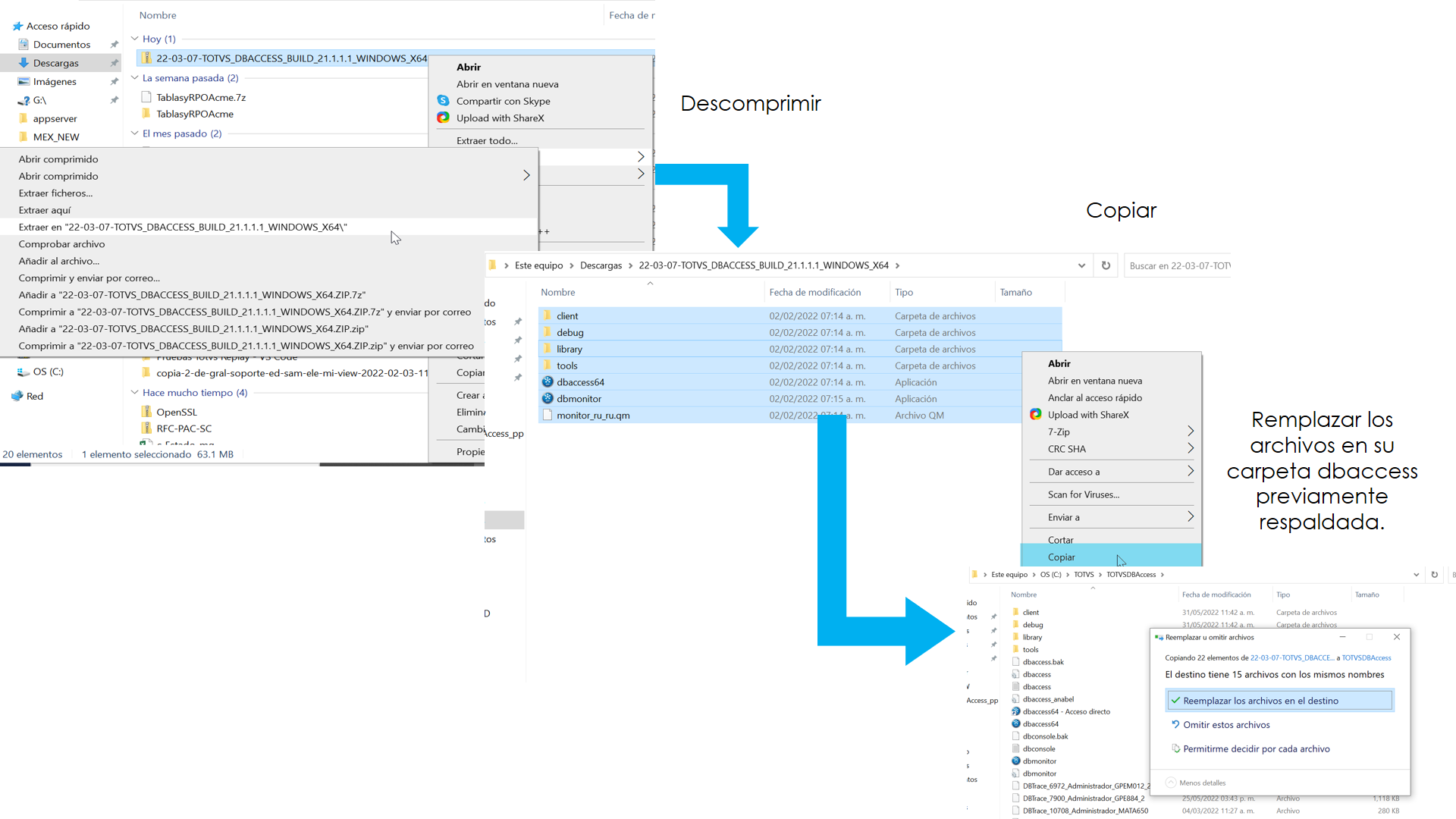Click the Acceso rápido star icon
This screenshot has height=819, width=1456.
point(17,26)
